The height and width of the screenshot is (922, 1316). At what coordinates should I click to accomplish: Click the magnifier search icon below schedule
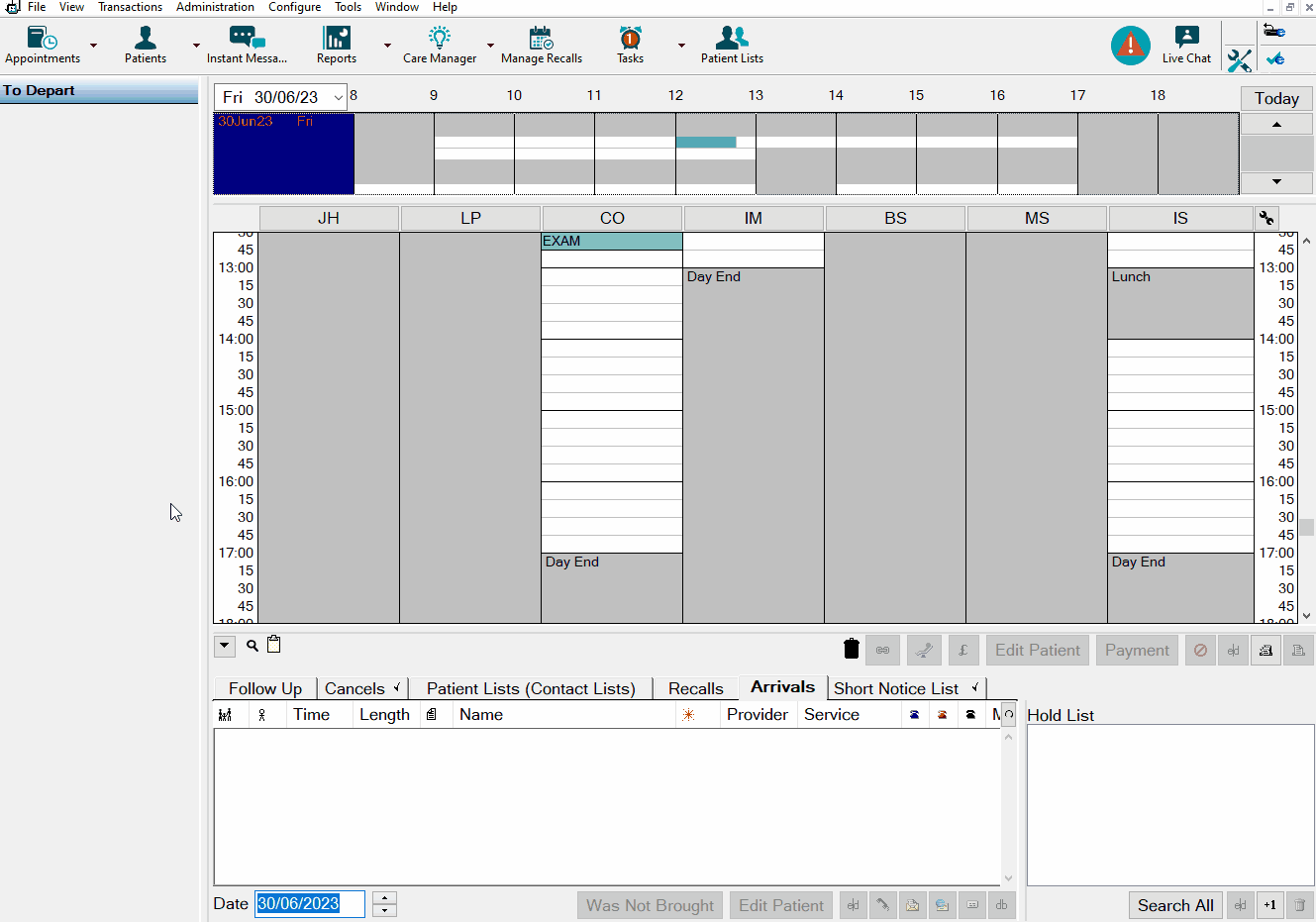tap(253, 646)
